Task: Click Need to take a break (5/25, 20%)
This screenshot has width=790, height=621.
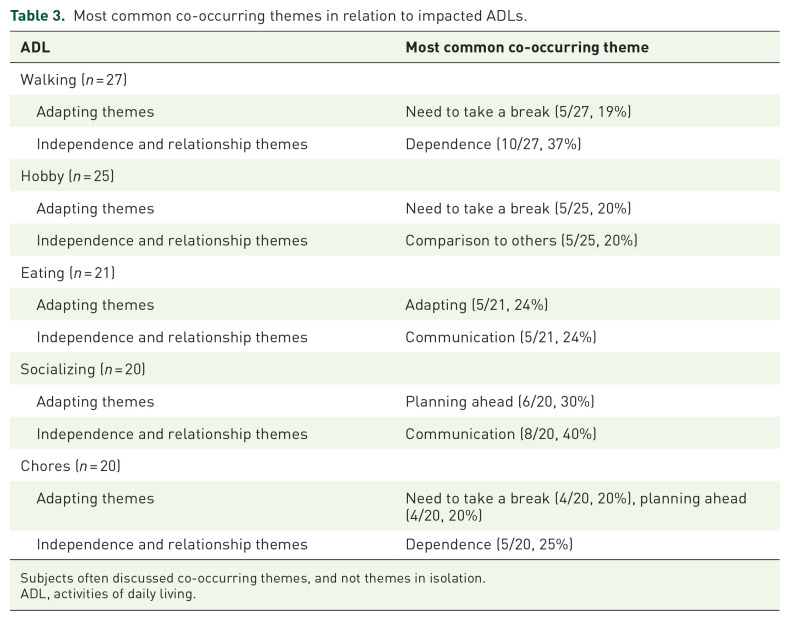Action: 518,208
